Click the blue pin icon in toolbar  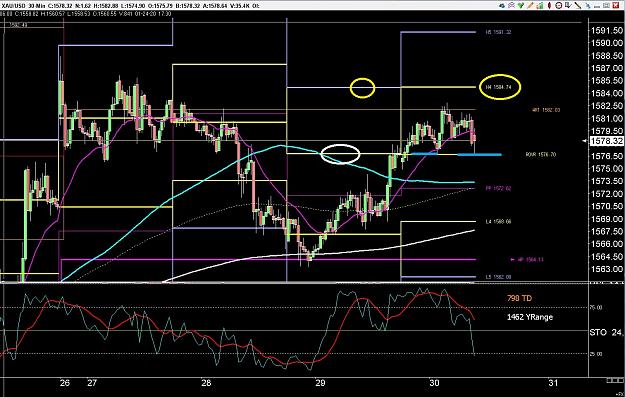[x=588, y=6]
